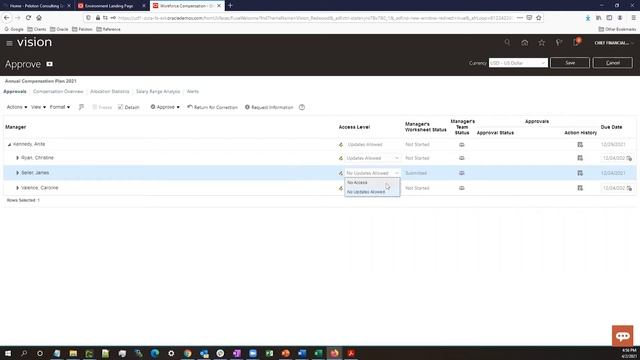
Task: Click the Save button
Action: pyautogui.click(x=570, y=63)
